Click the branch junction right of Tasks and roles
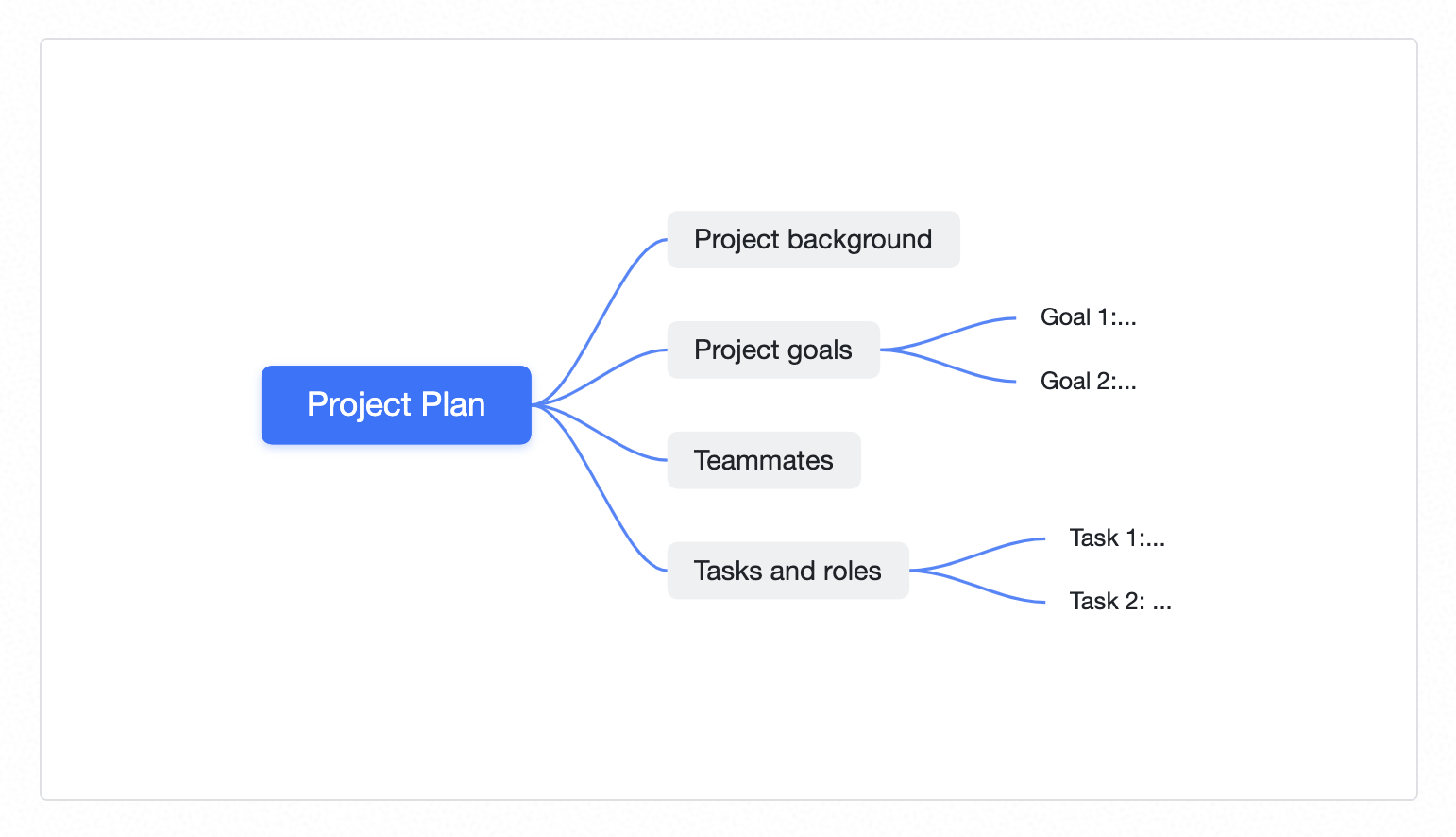Viewport: 1456px width, 837px height. point(915,571)
